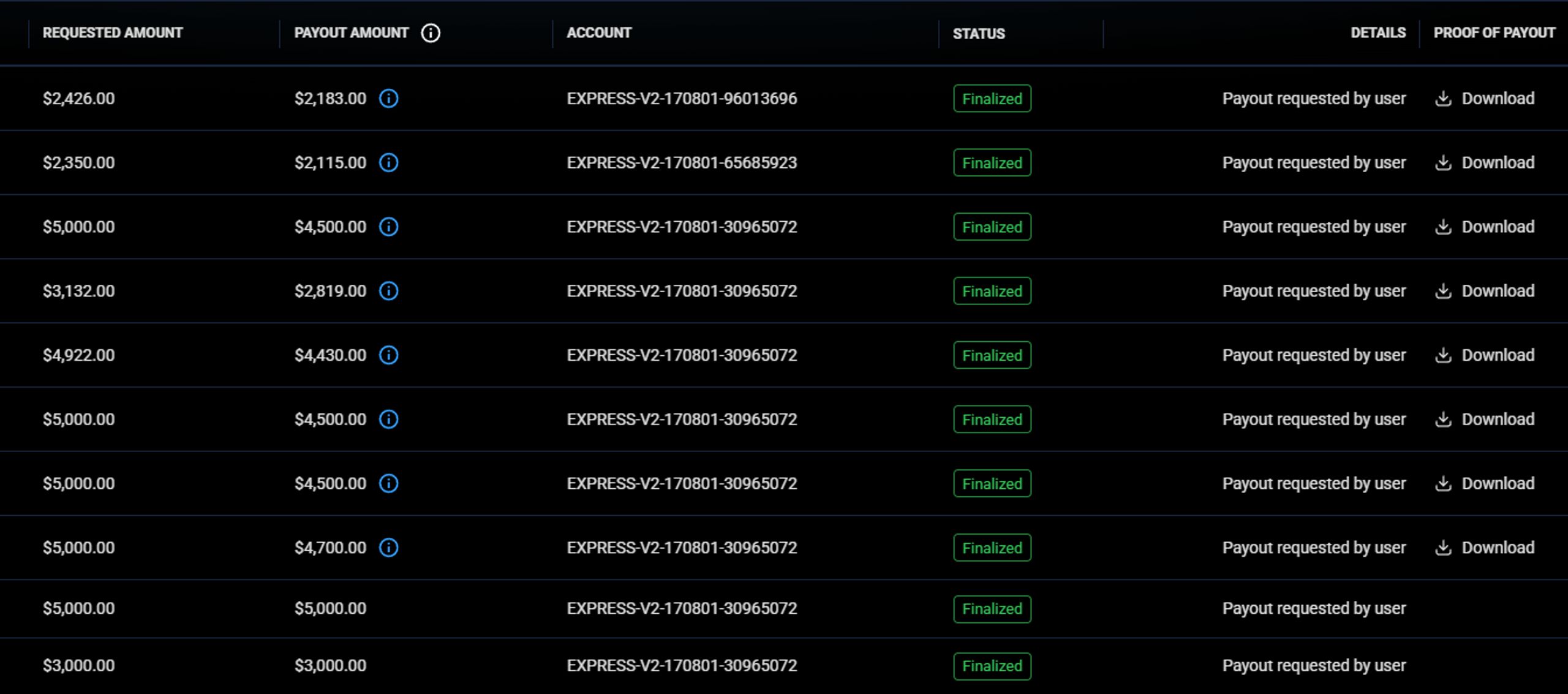Click Finalized badge in the $2,350.00 row
This screenshot has height=694, width=1568.
tap(992, 163)
